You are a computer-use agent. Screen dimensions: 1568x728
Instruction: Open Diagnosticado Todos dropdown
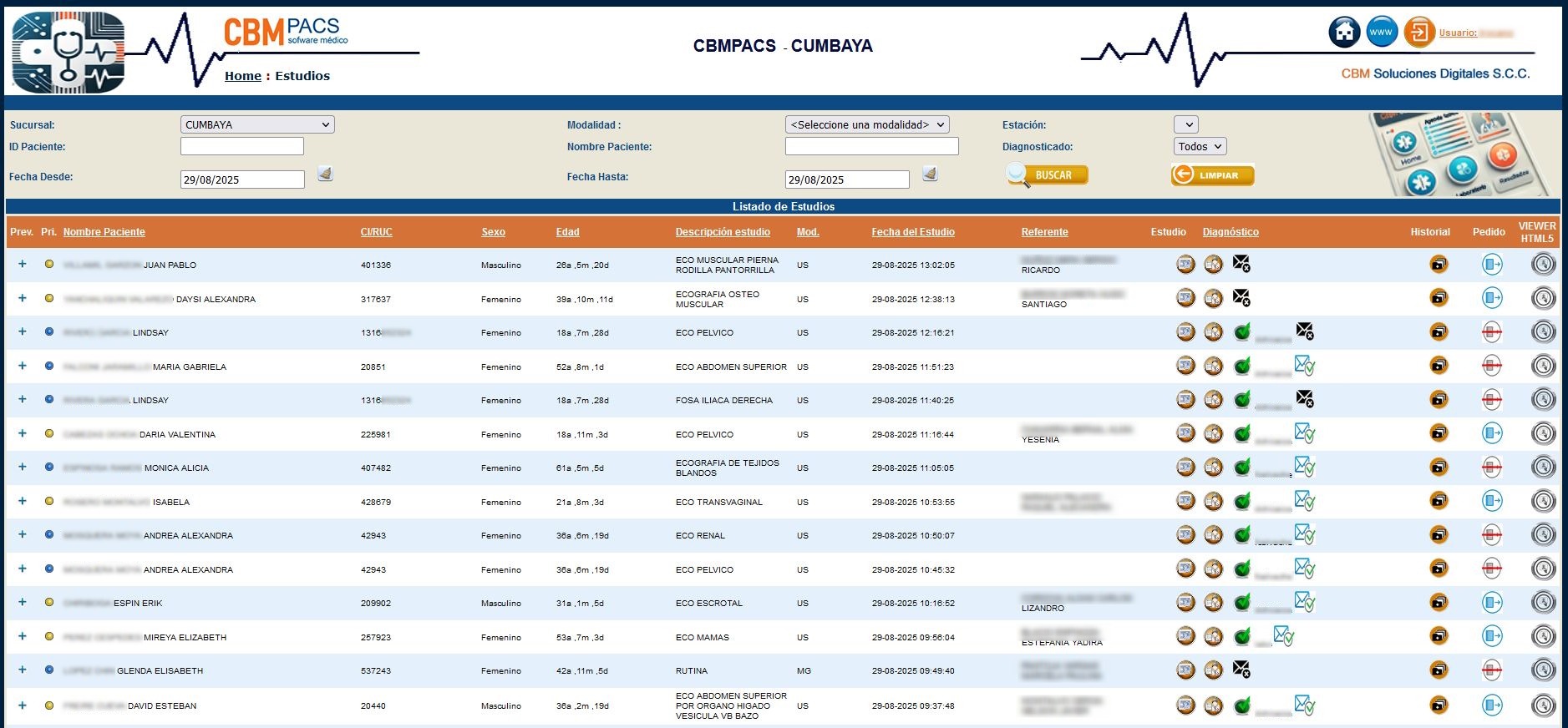pyautogui.click(x=1200, y=146)
